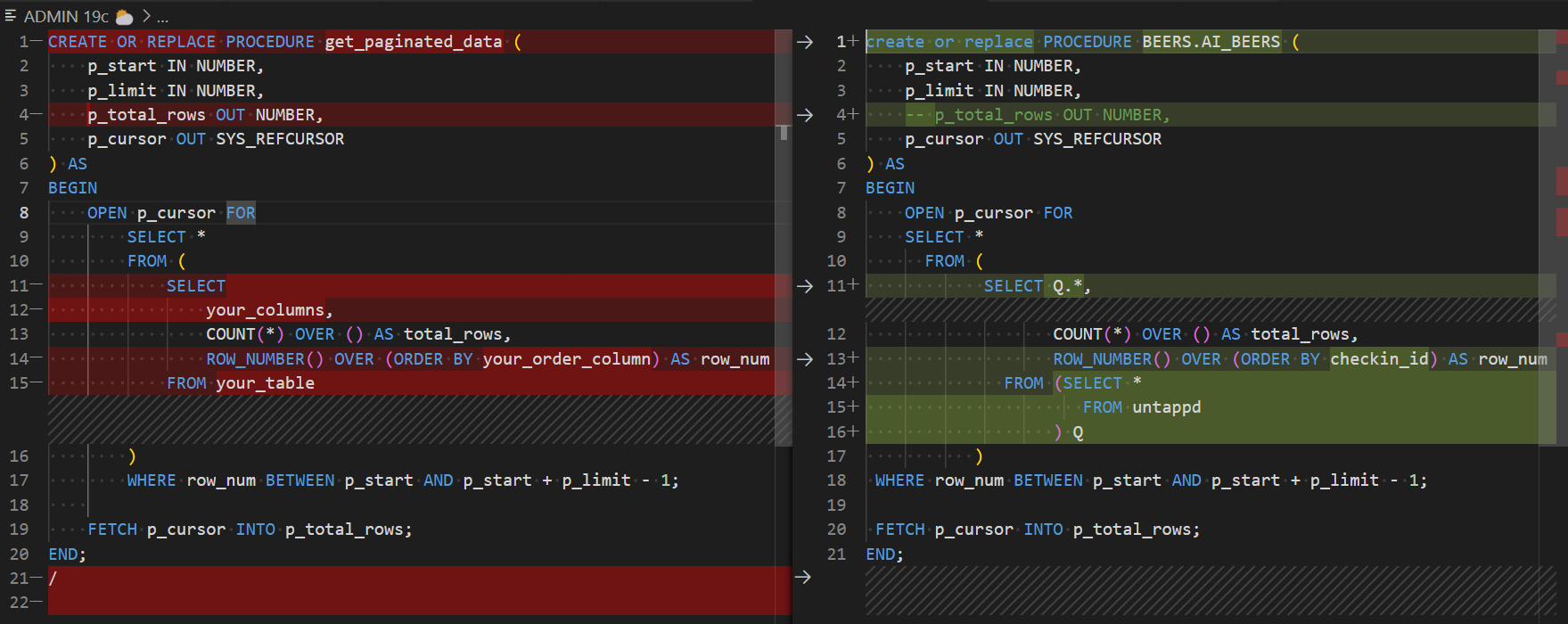Click revert arrow beside left ROW_NUMBER line 14
1568x624 pixels.
tap(804, 359)
